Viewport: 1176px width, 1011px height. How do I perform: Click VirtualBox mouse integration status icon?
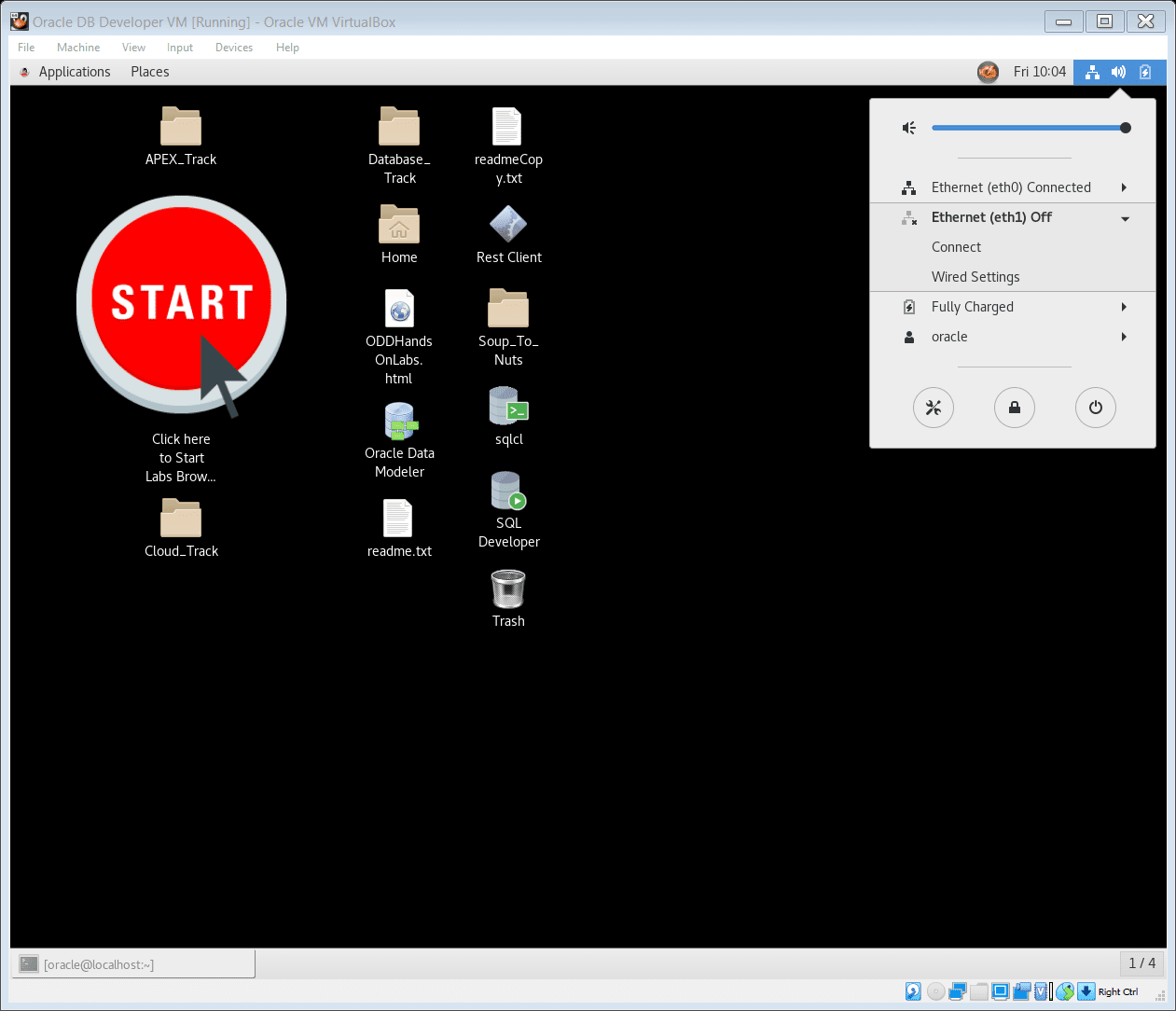point(1065,991)
